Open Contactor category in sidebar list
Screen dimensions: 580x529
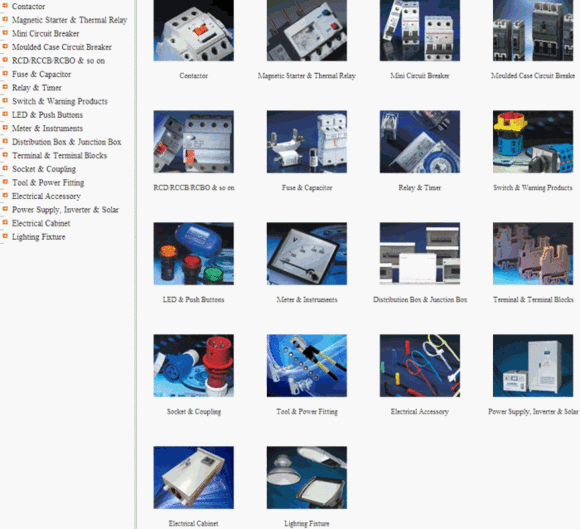[28, 6]
